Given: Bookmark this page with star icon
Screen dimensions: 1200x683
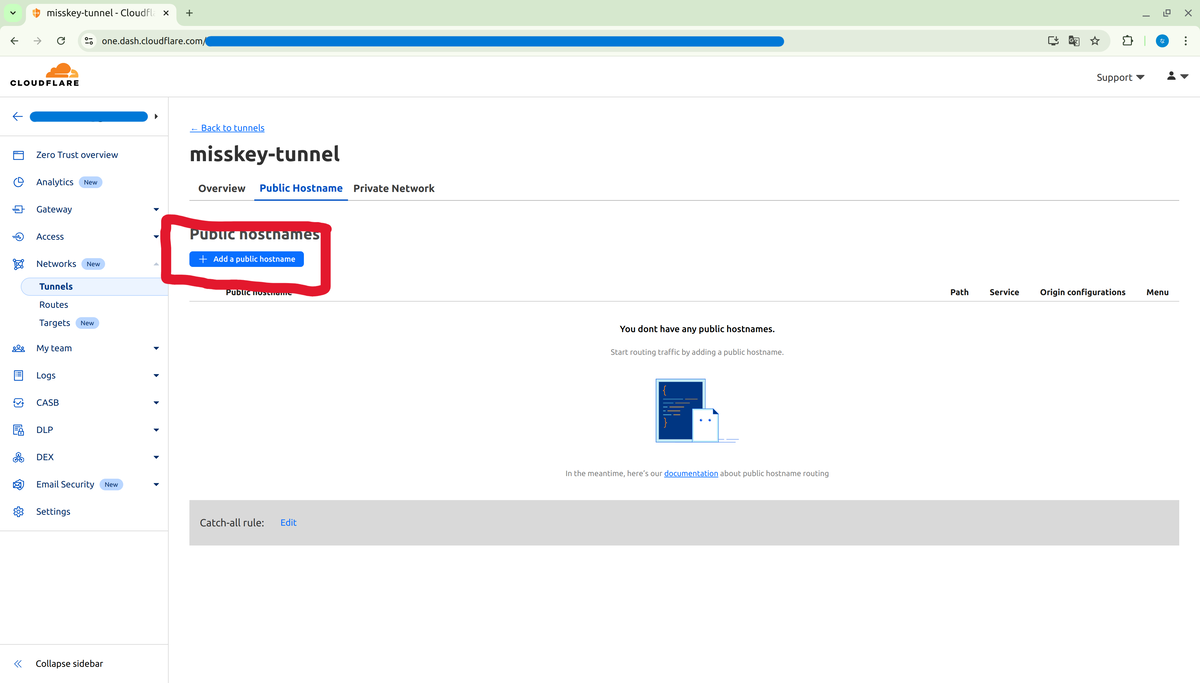Looking at the screenshot, I should tap(1095, 41).
